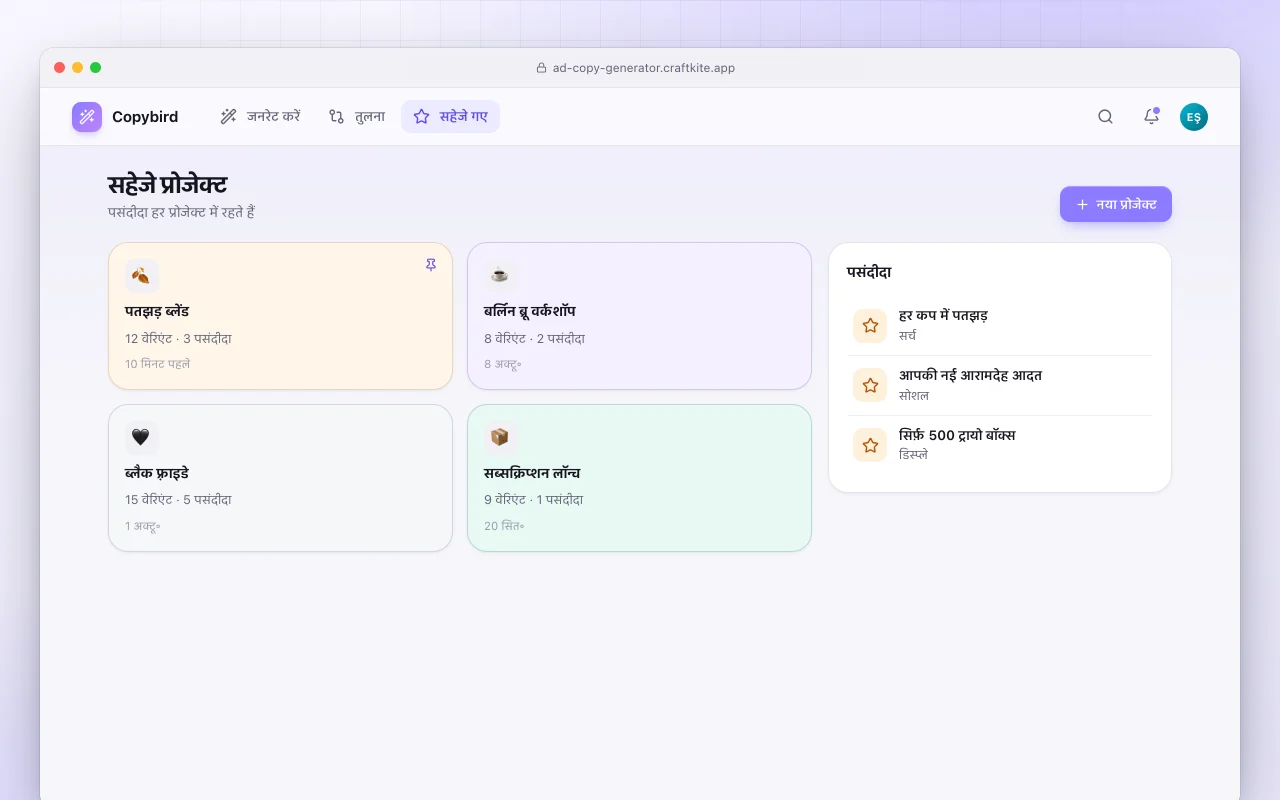Click the lock icon in address bar

(541, 68)
